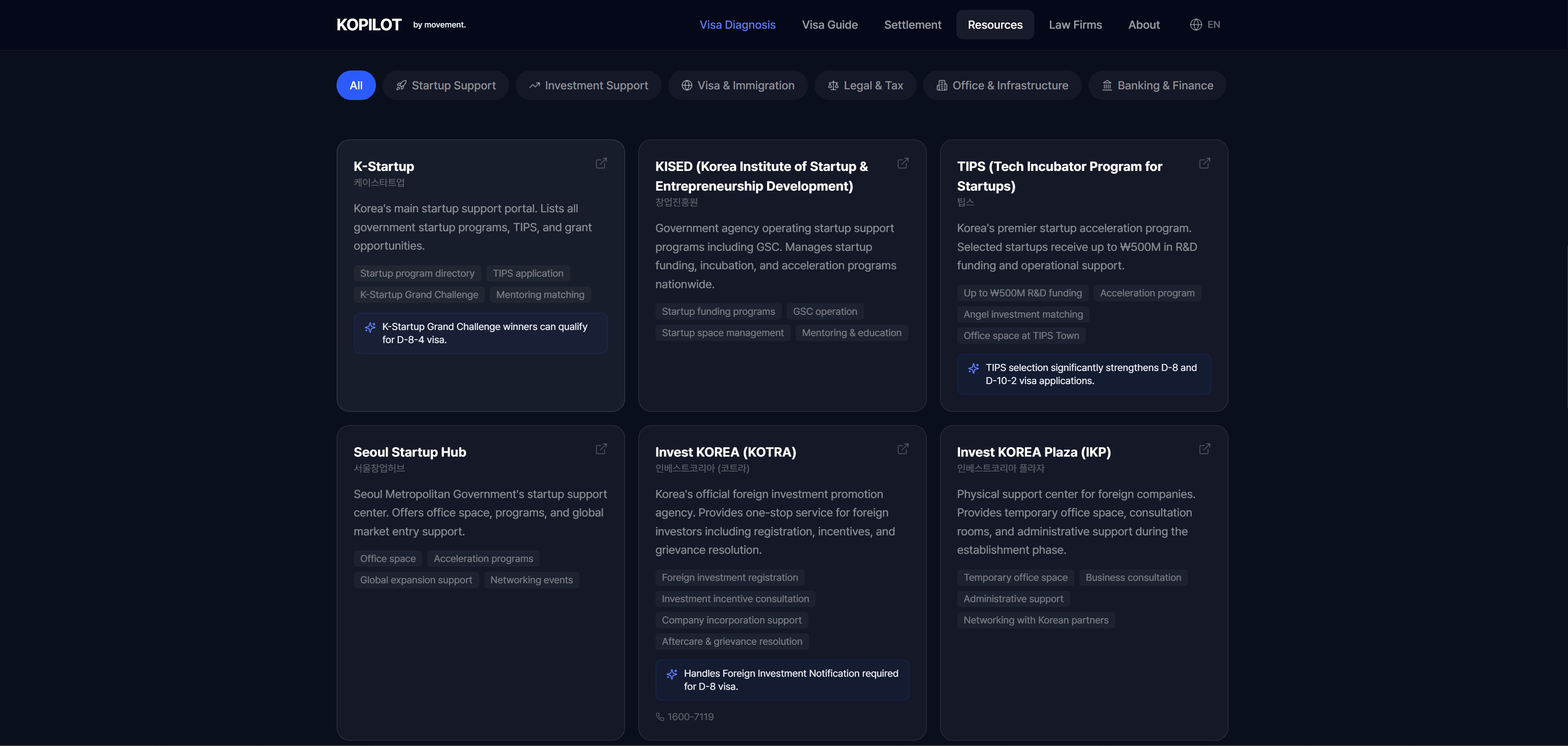This screenshot has width=1568, height=746.
Task: Filter by Office & Infrastructure
Action: 1002,86
